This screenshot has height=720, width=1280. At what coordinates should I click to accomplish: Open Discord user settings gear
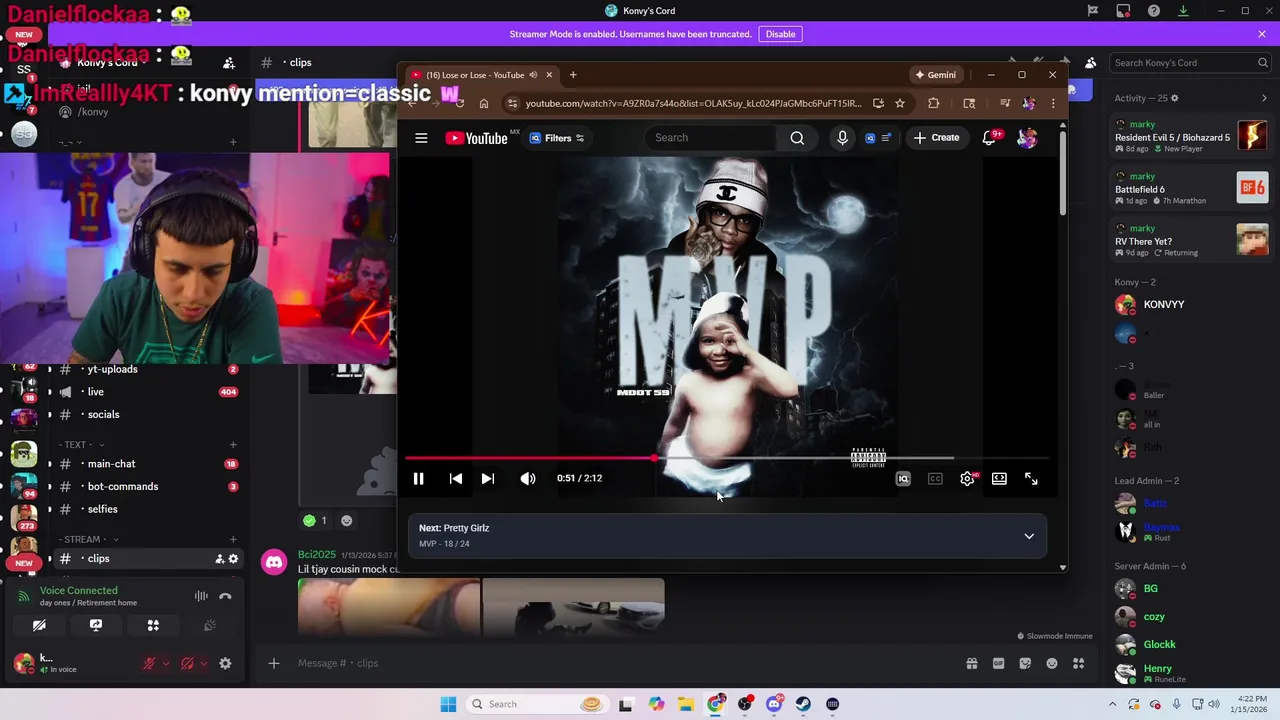tap(225, 663)
